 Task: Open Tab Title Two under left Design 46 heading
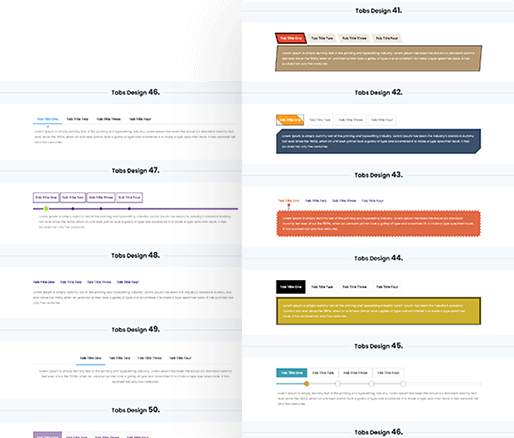click(77, 119)
